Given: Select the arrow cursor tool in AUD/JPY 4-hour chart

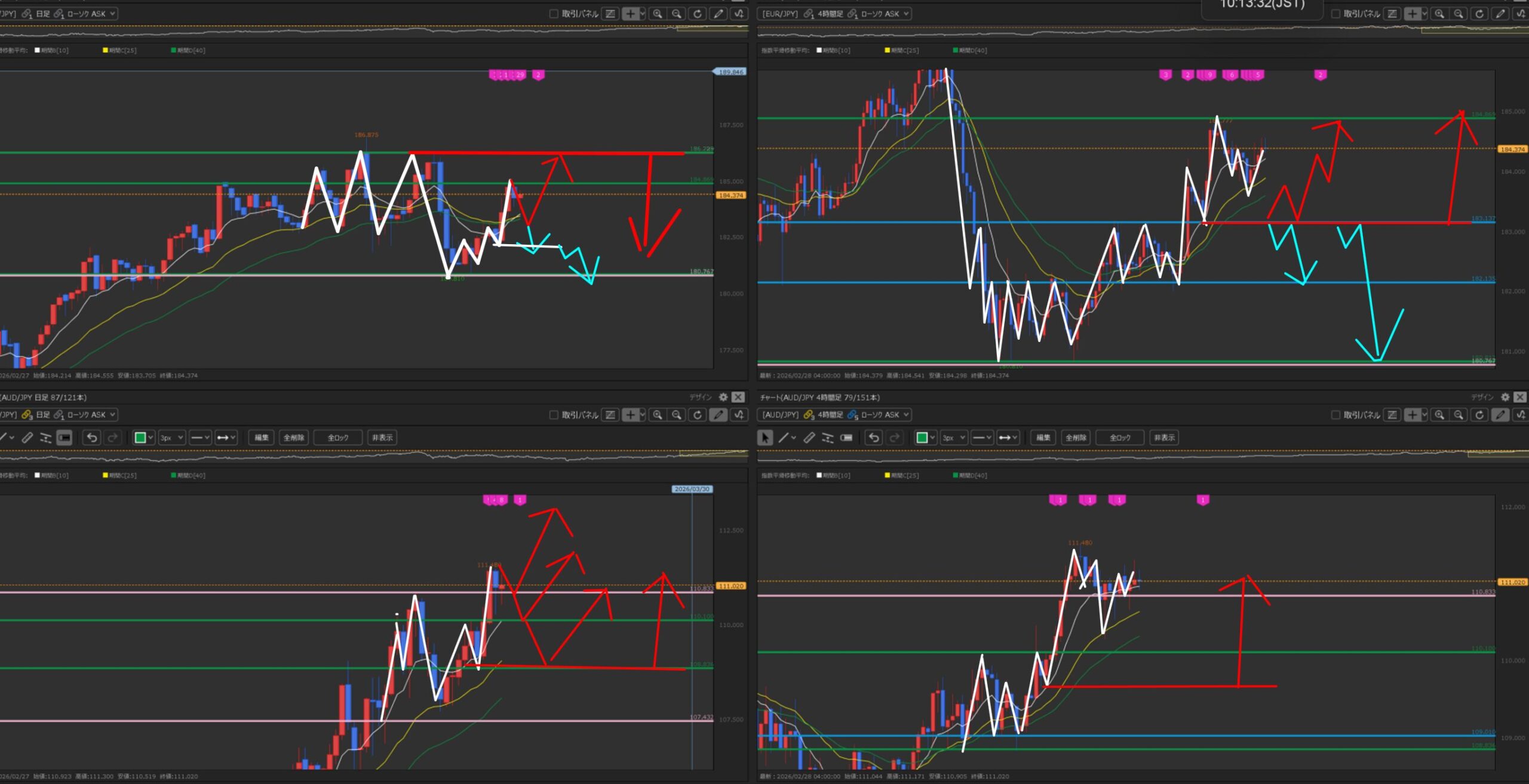Looking at the screenshot, I should click(x=764, y=438).
